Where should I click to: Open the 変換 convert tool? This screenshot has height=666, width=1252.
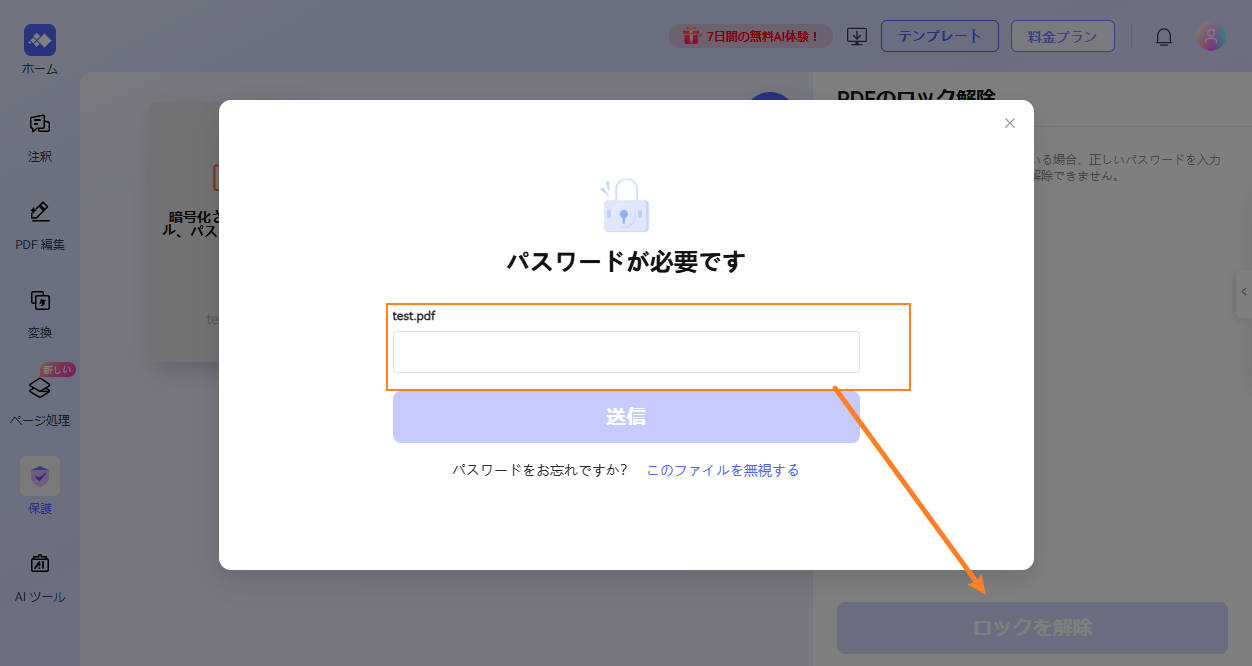40,300
